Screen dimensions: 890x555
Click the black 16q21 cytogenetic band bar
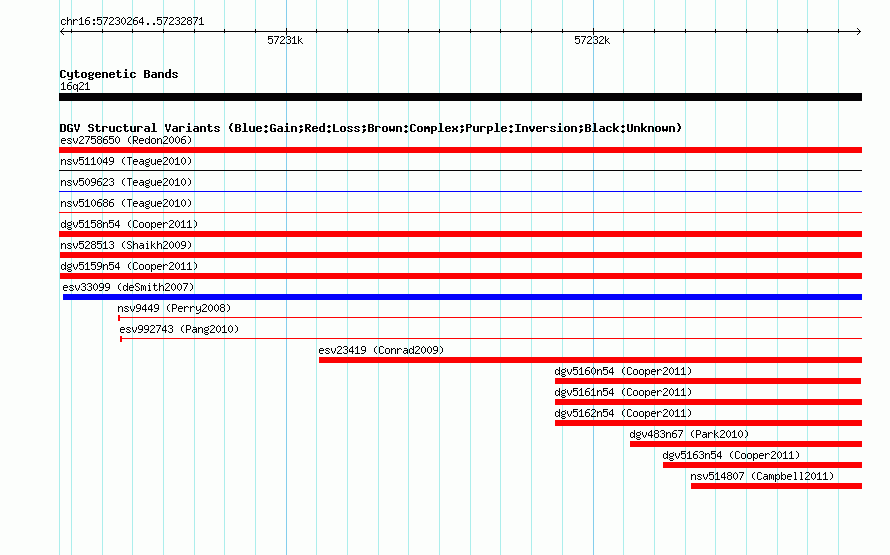pos(460,97)
